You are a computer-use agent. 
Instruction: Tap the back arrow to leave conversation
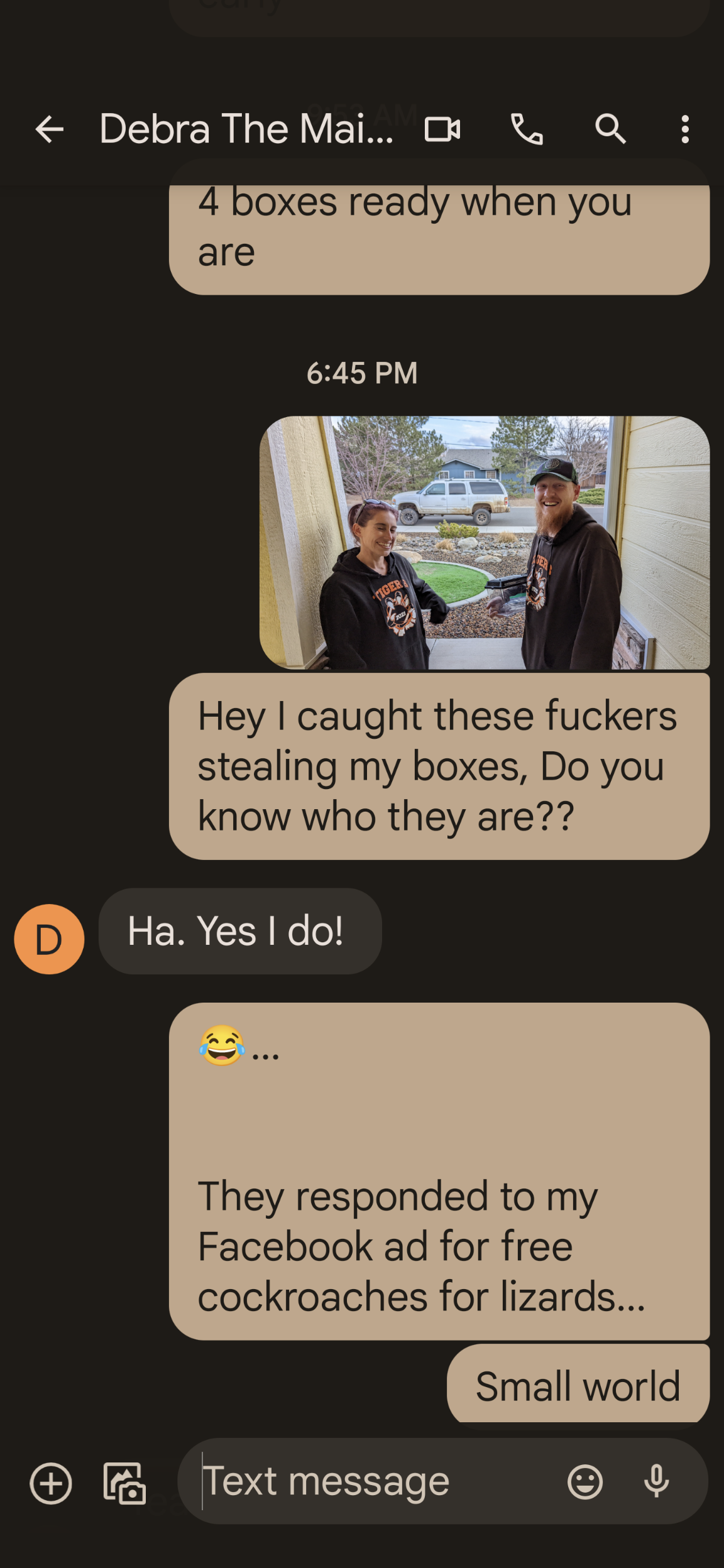tap(50, 129)
